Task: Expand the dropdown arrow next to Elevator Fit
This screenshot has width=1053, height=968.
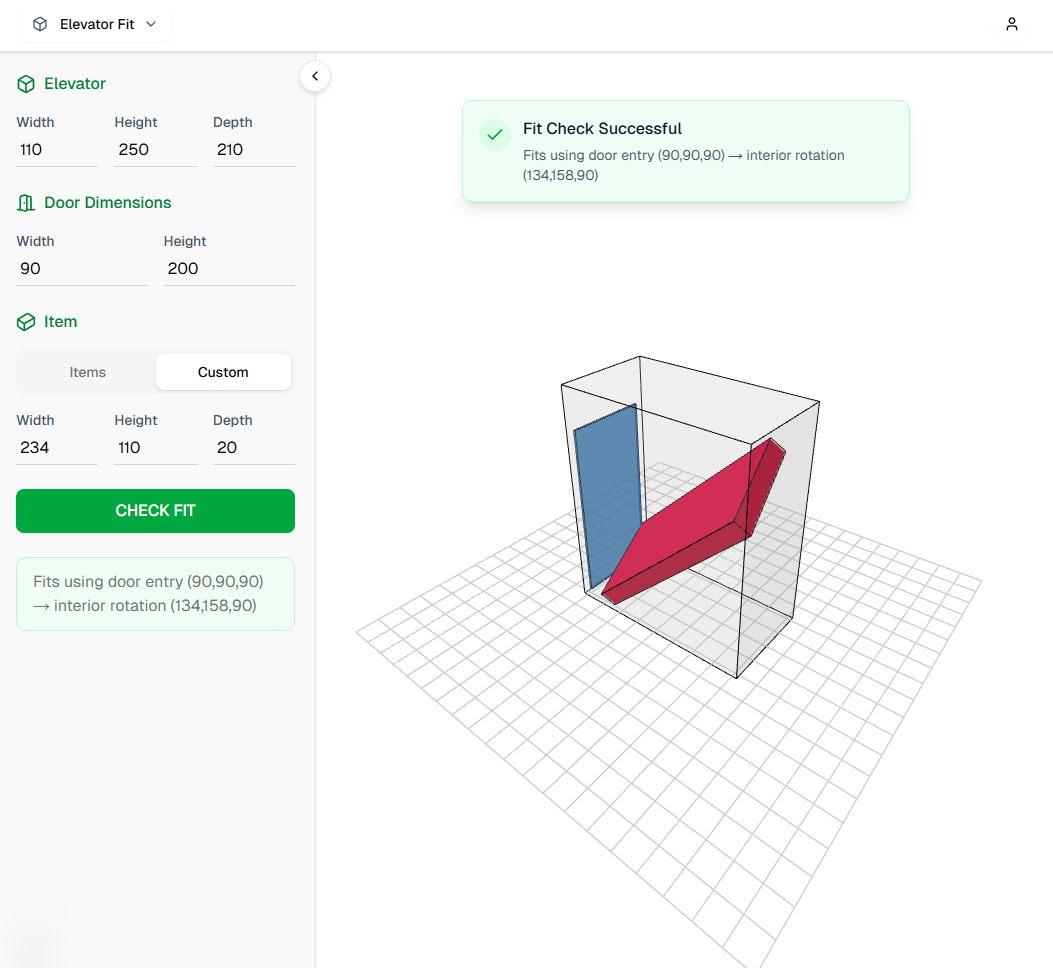Action: [151, 24]
